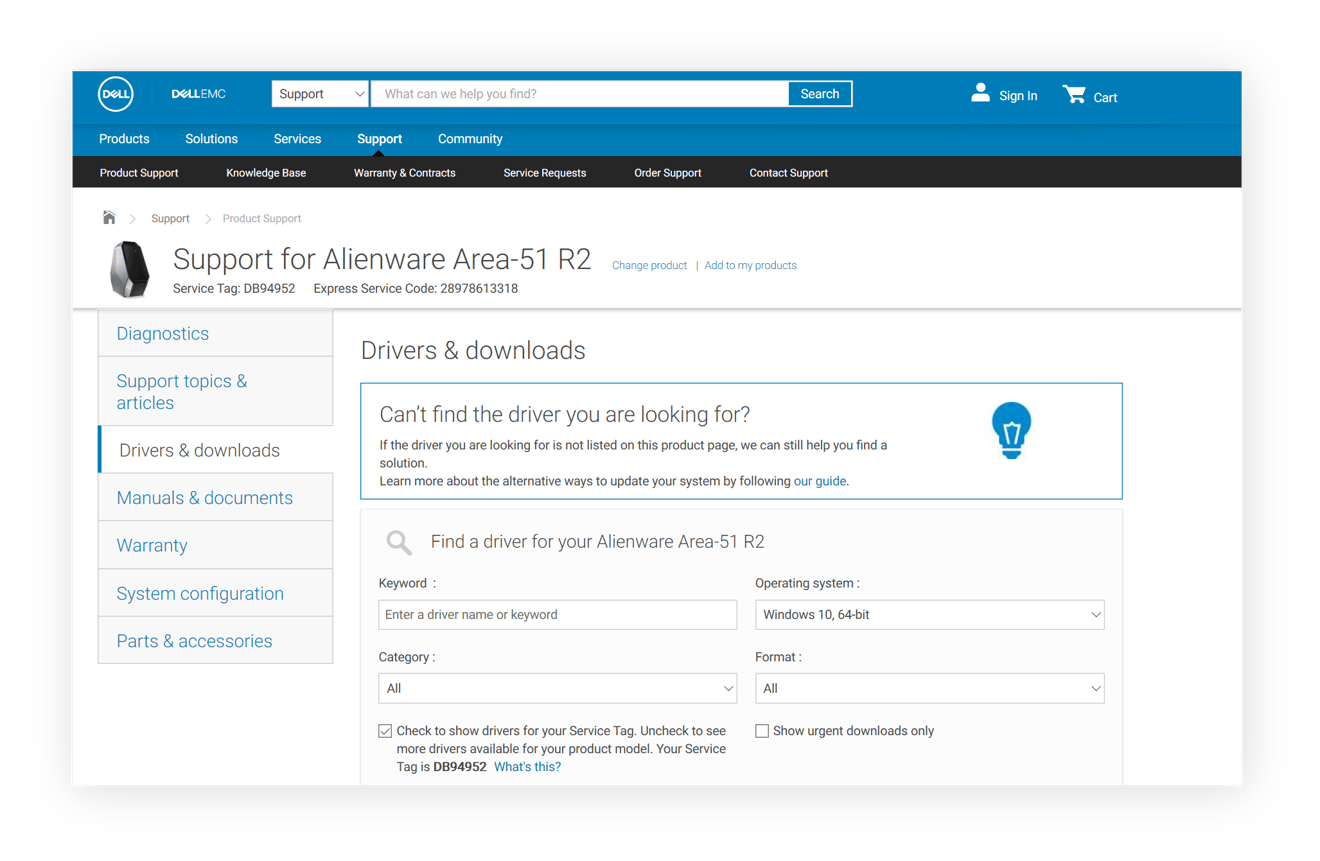Open the Support scope dropdown in header
The width and height of the screenshot is (1320, 861).
tap(320, 94)
